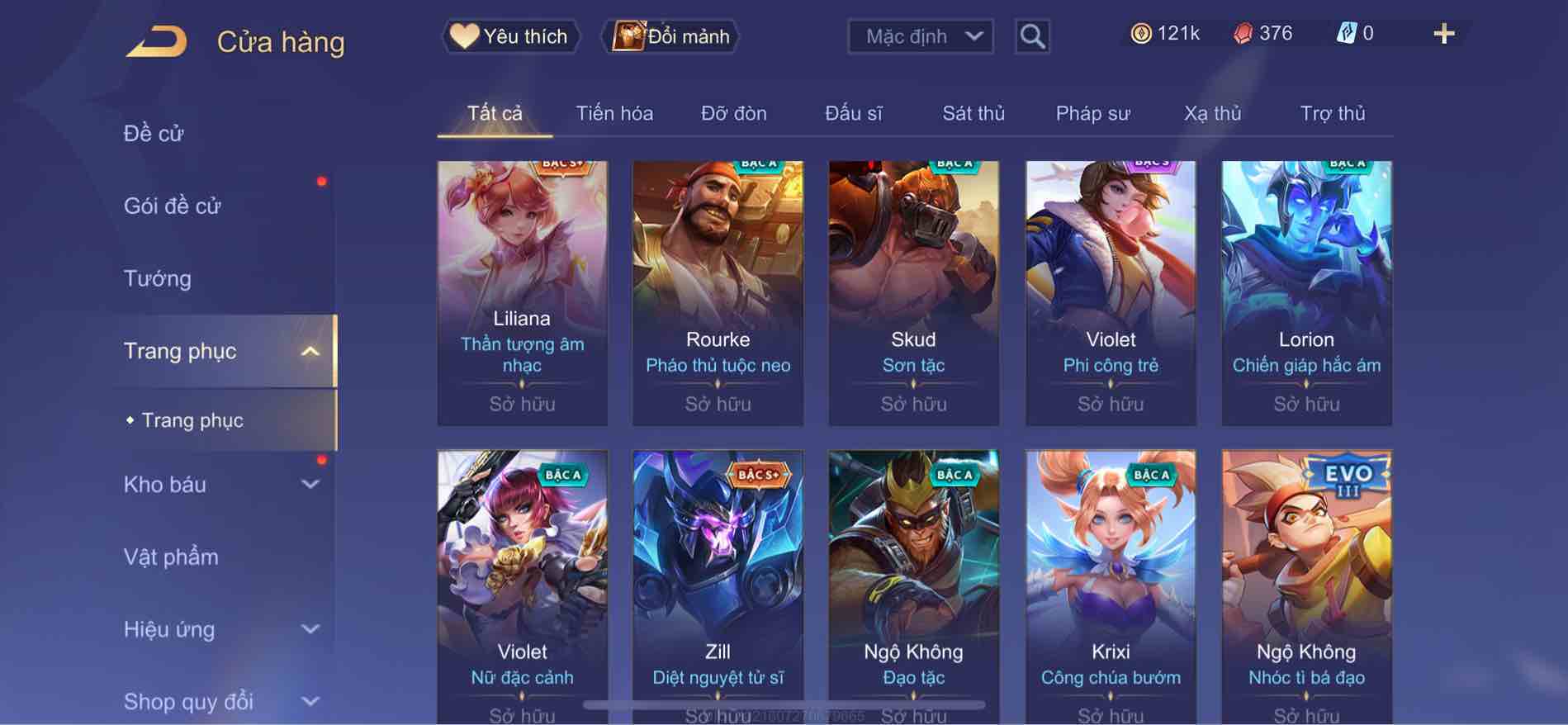
Task: Open Gói đề cử in sidebar
Action: [x=173, y=206]
